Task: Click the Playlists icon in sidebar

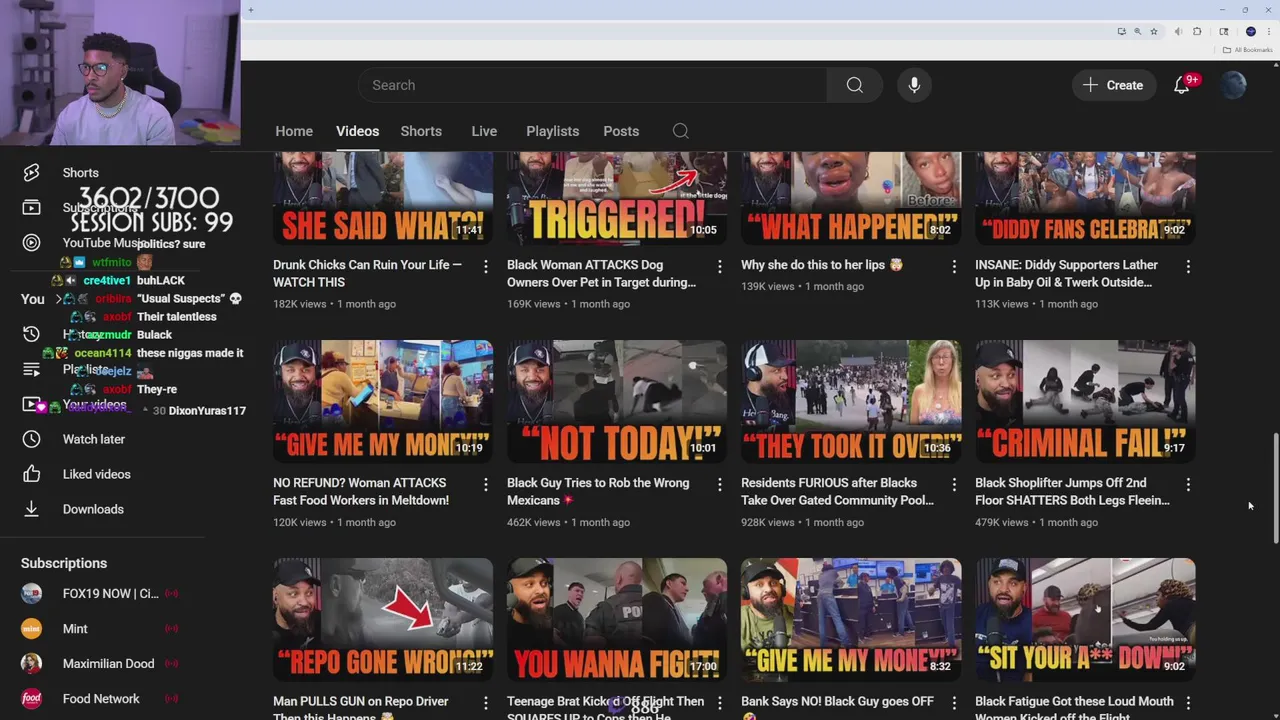Action: point(31,369)
